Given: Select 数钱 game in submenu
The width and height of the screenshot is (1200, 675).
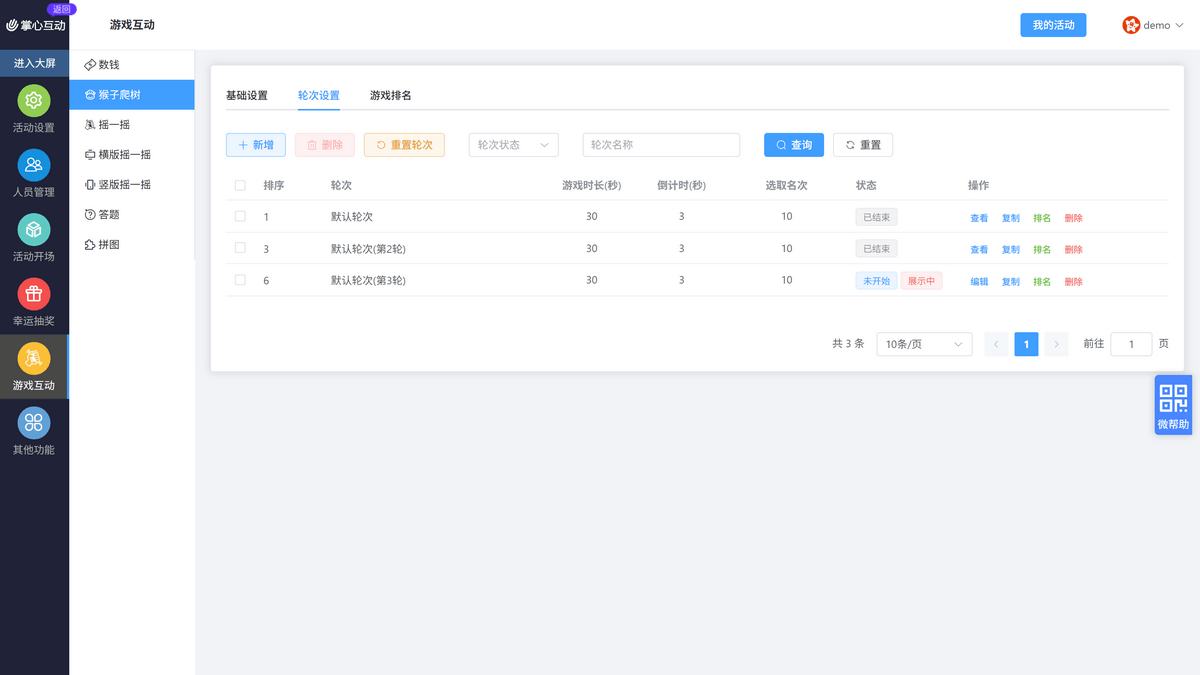Looking at the screenshot, I should (x=132, y=65).
